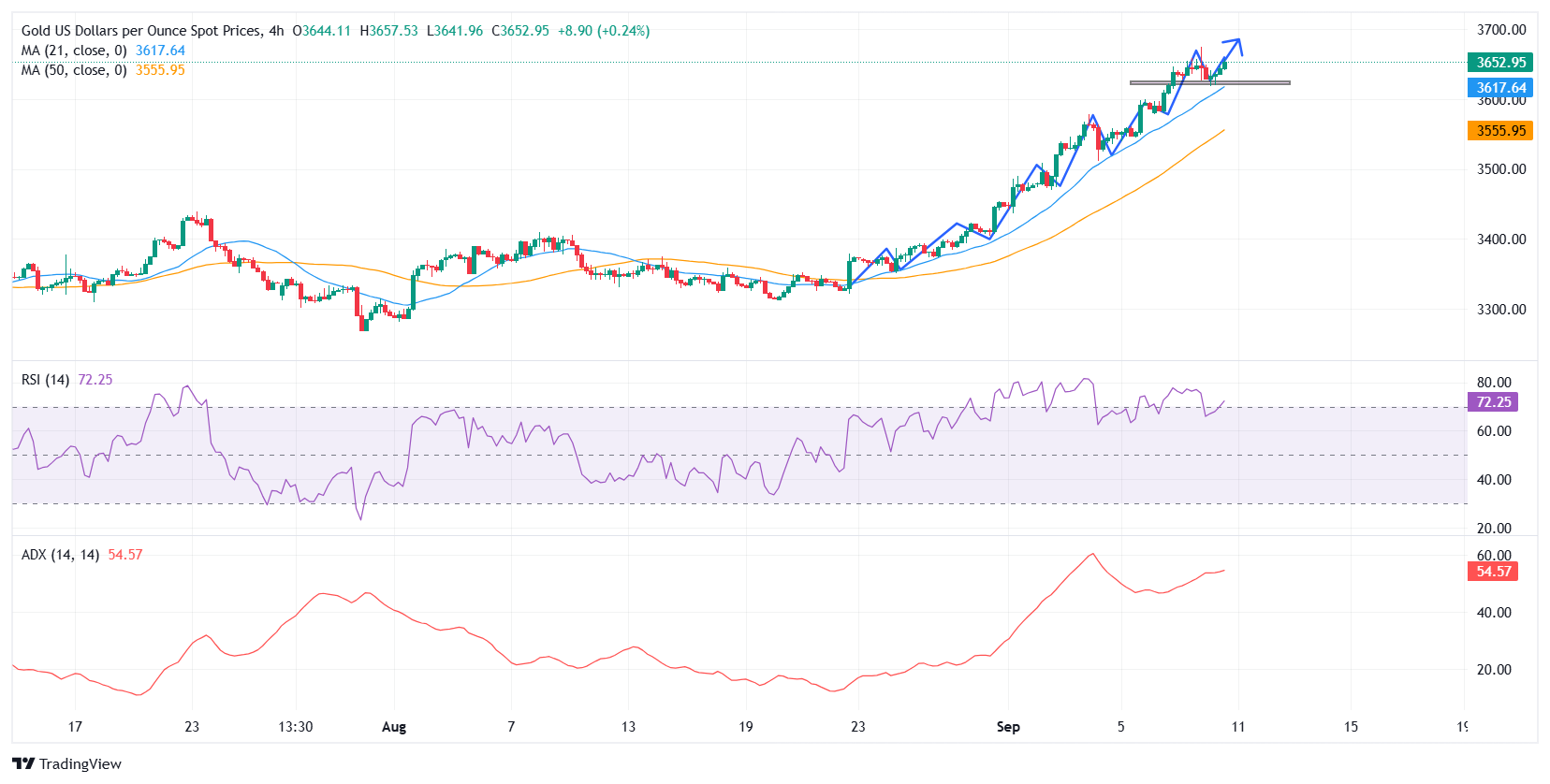Click the blue 3617.64 MA price tag

tap(1499, 88)
